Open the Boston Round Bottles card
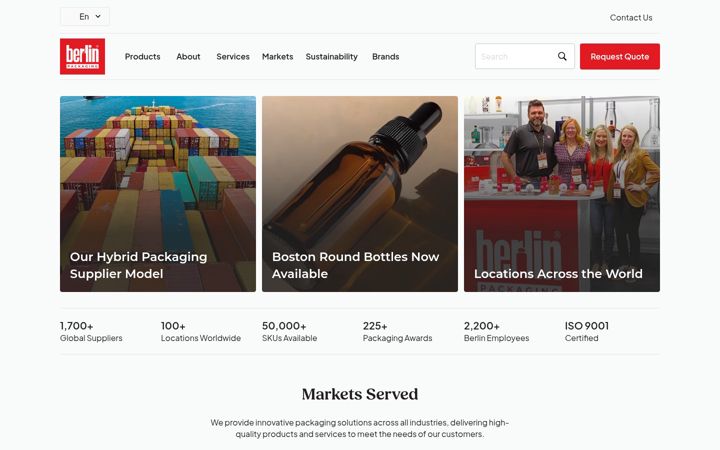 click(x=360, y=194)
